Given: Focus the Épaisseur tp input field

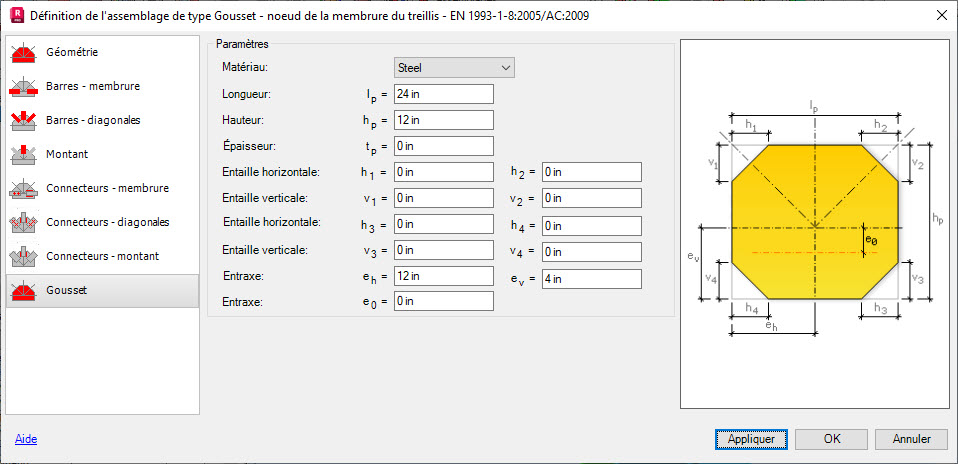Looking at the screenshot, I should [x=444, y=146].
